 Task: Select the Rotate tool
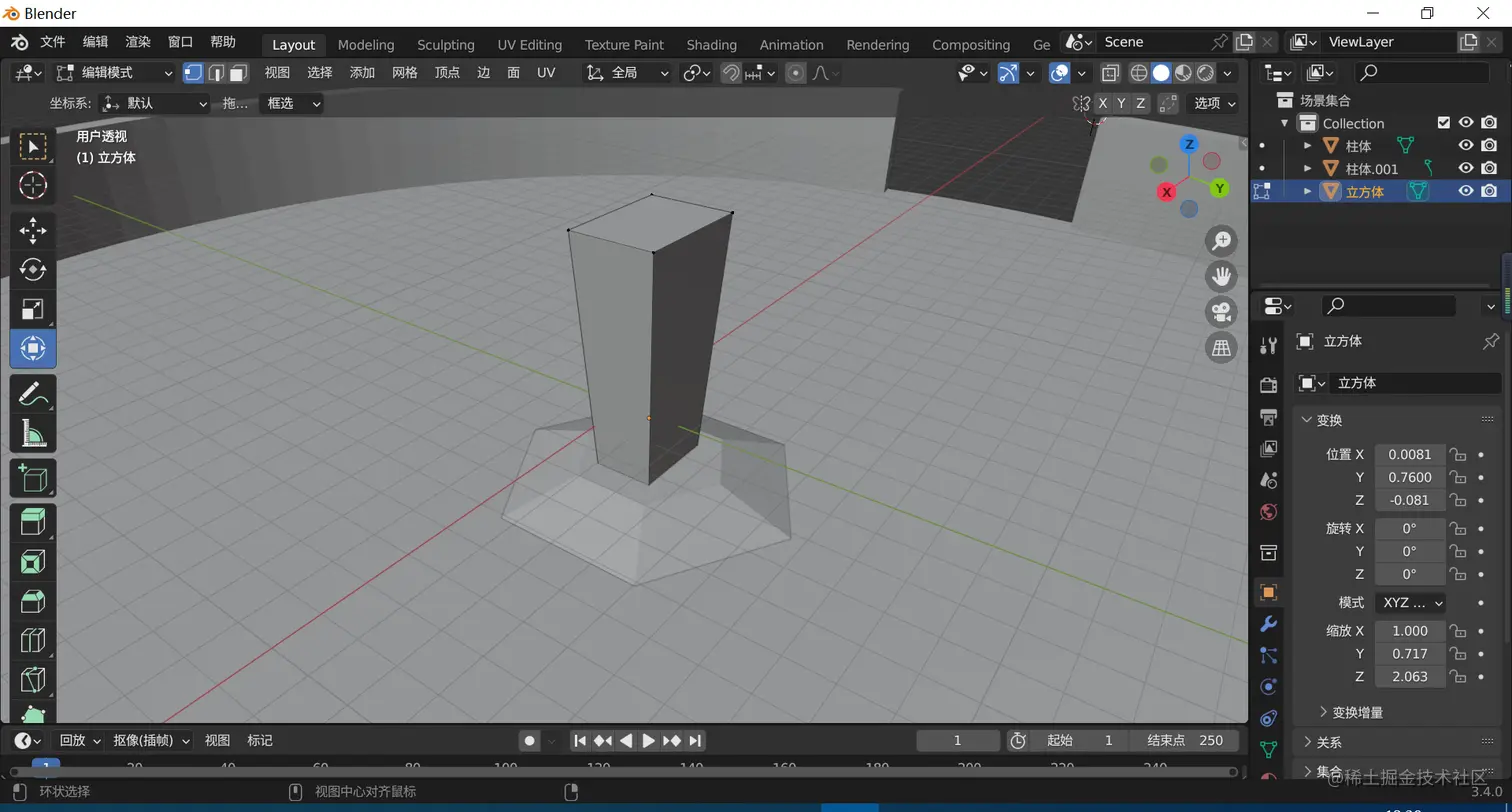[x=33, y=270]
